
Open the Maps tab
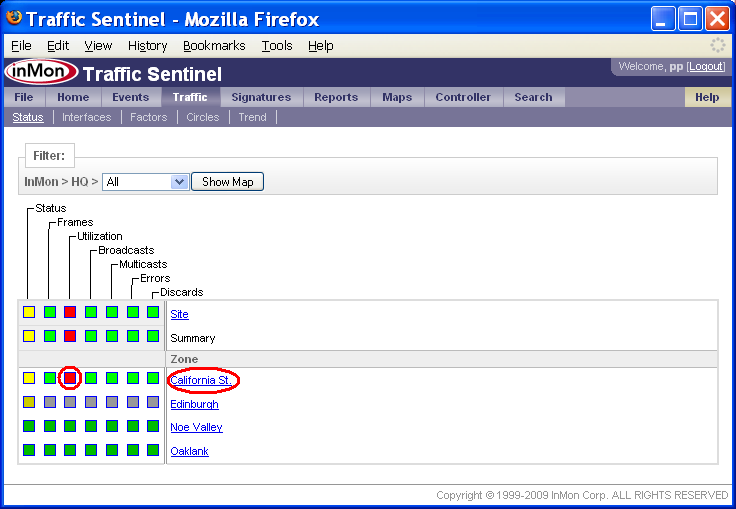click(397, 97)
